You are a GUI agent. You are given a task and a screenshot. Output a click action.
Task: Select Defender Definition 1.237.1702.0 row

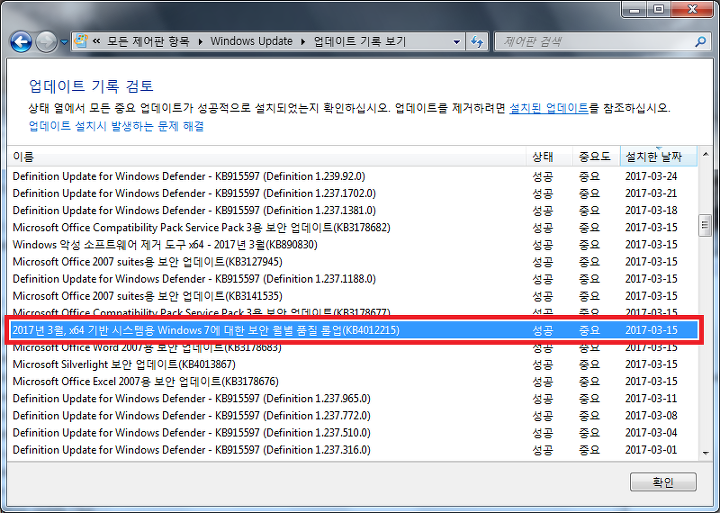tap(353, 193)
